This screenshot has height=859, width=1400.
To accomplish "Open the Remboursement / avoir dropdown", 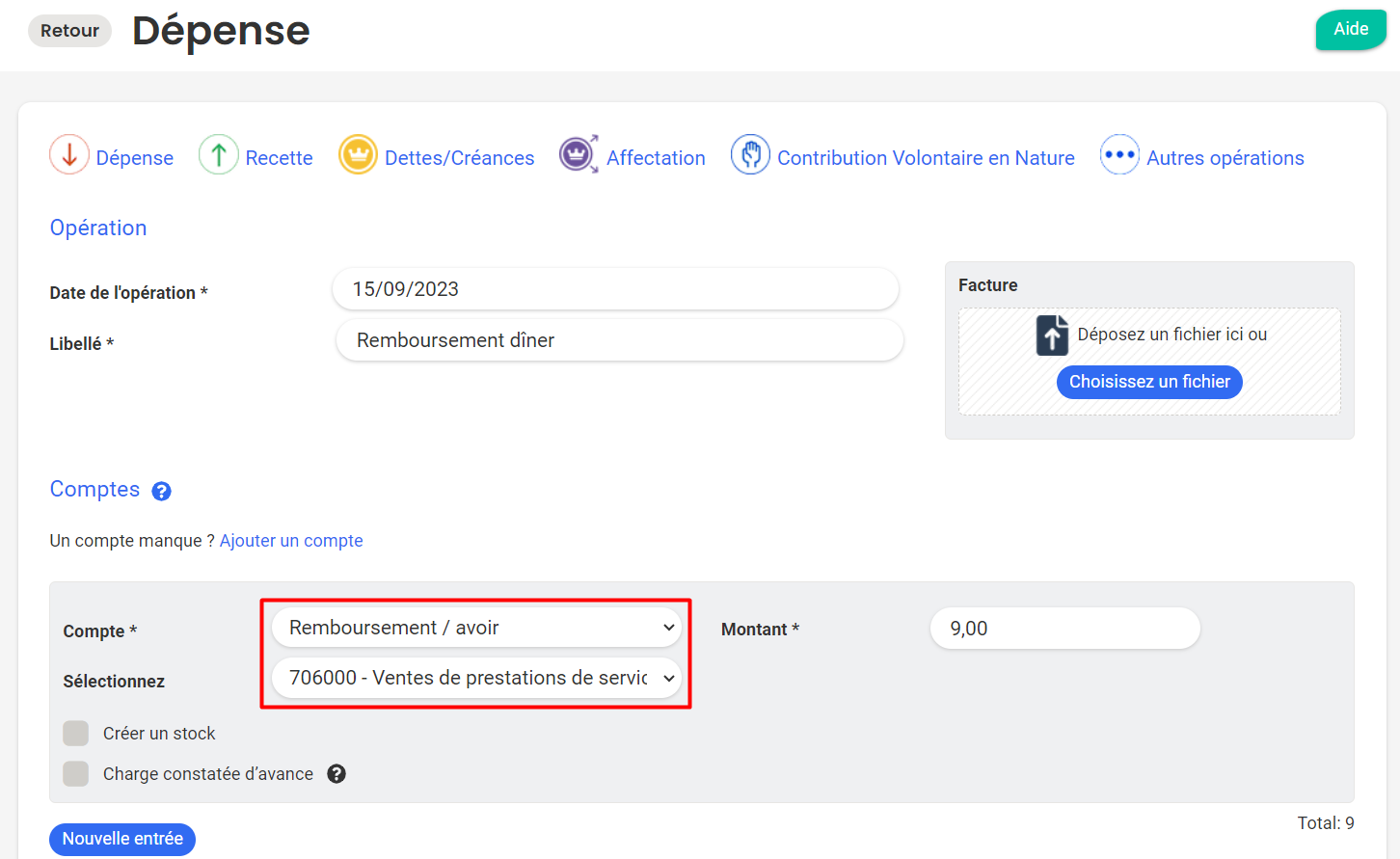I will pyautogui.click(x=476, y=628).
